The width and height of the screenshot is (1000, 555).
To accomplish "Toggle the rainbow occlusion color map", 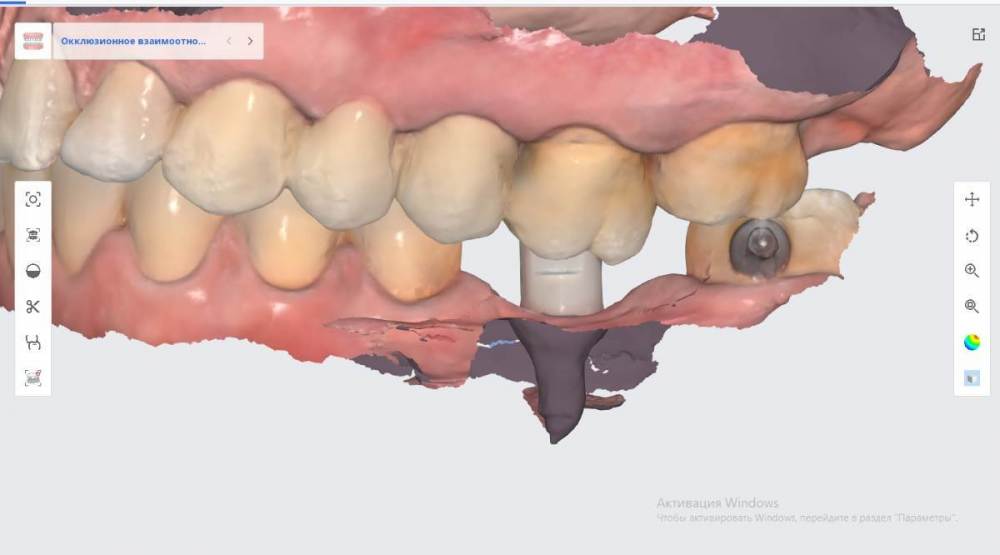I will point(972,343).
